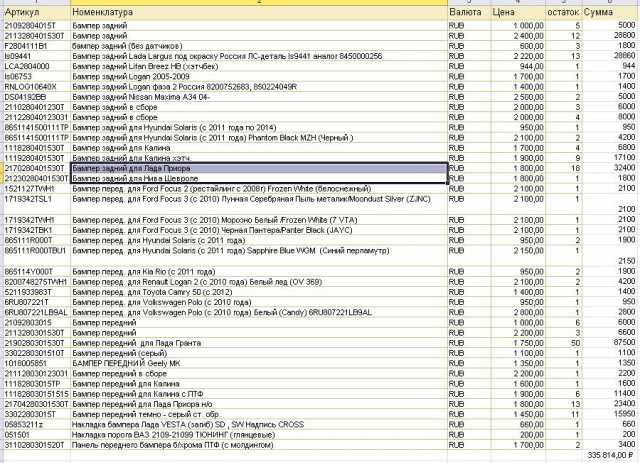
Task: Select cell Бампер задний Lifan Breez HB
Action: 259,66
